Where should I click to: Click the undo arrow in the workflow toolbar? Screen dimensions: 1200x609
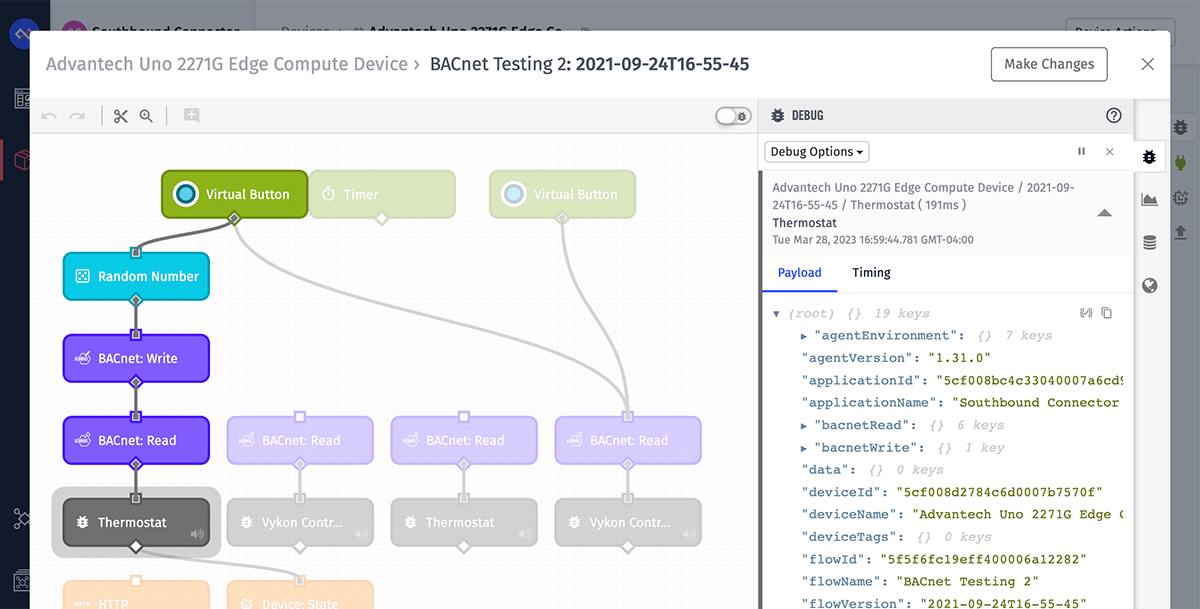tap(49, 116)
